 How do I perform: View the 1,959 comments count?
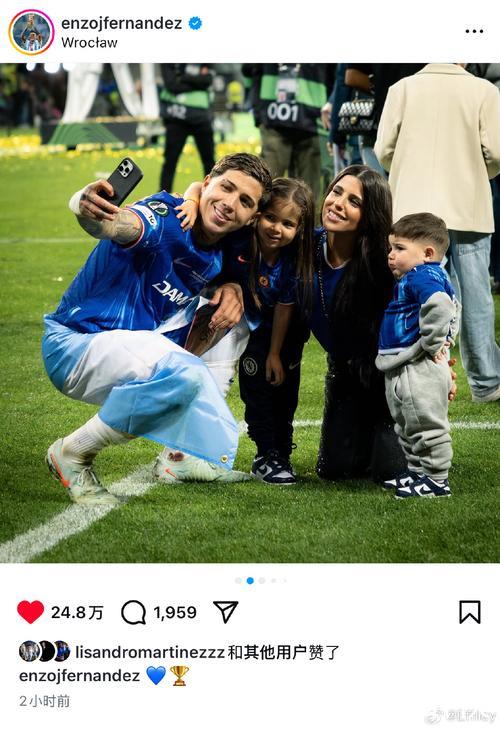pyautogui.click(x=175, y=612)
